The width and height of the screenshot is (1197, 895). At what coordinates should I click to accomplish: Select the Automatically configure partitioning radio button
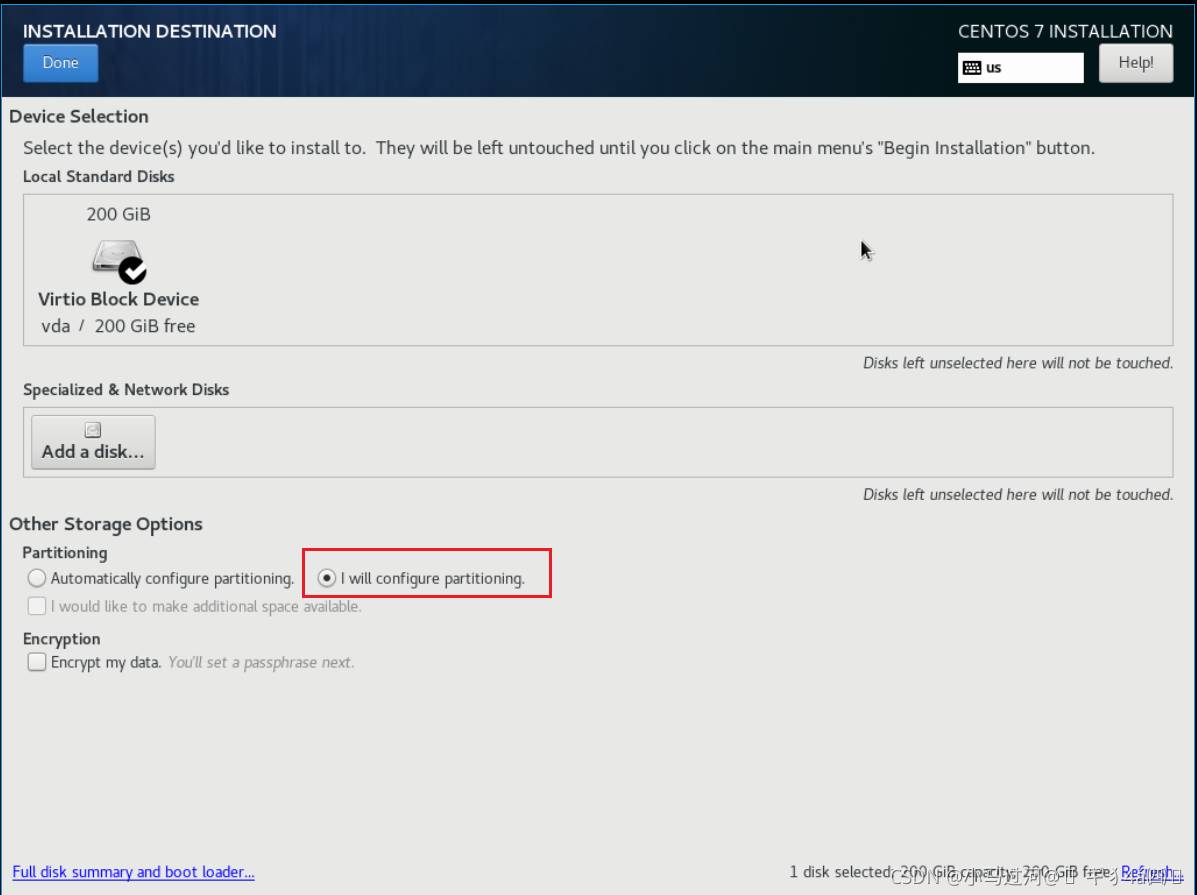click(x=37, y=578)
